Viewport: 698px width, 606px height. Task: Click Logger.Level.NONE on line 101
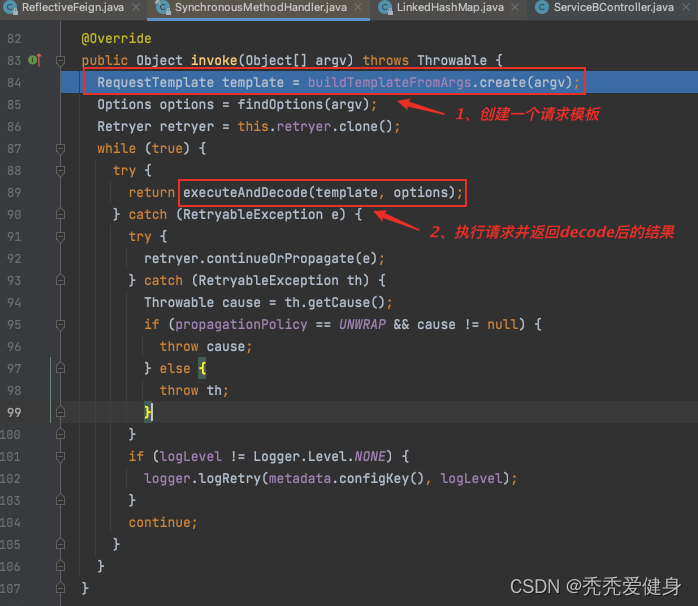[319, 456]
